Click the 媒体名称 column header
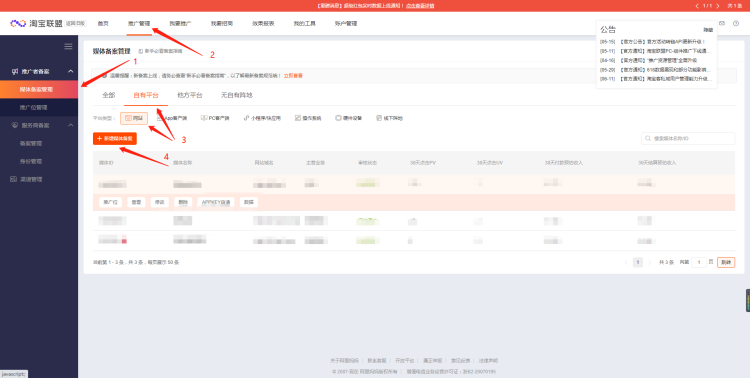Image resolution: width=750 pixels, height=378 pixels. coord(183,163)
